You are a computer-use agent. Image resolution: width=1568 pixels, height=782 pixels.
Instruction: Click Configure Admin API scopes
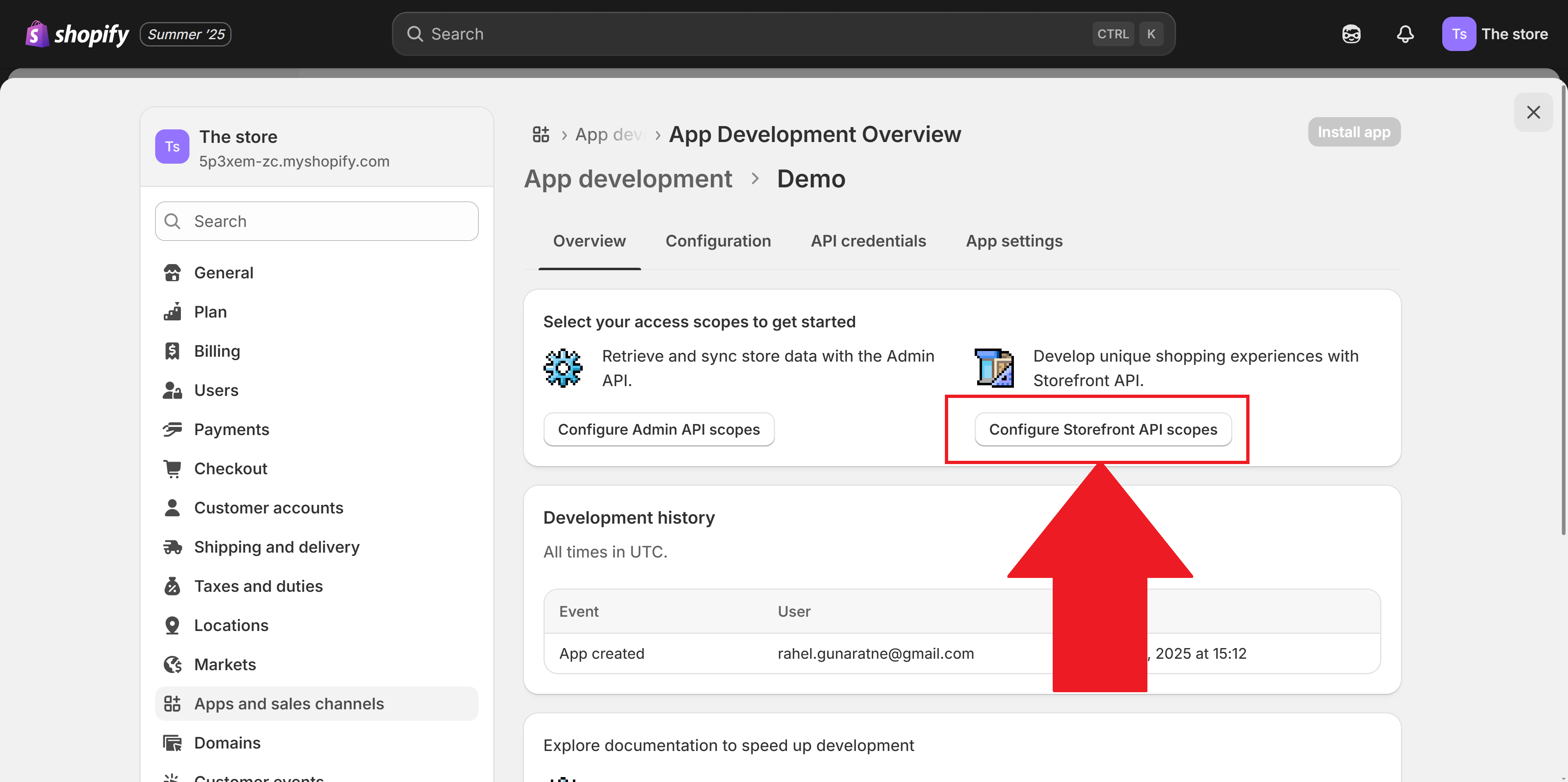pos(659,429)
